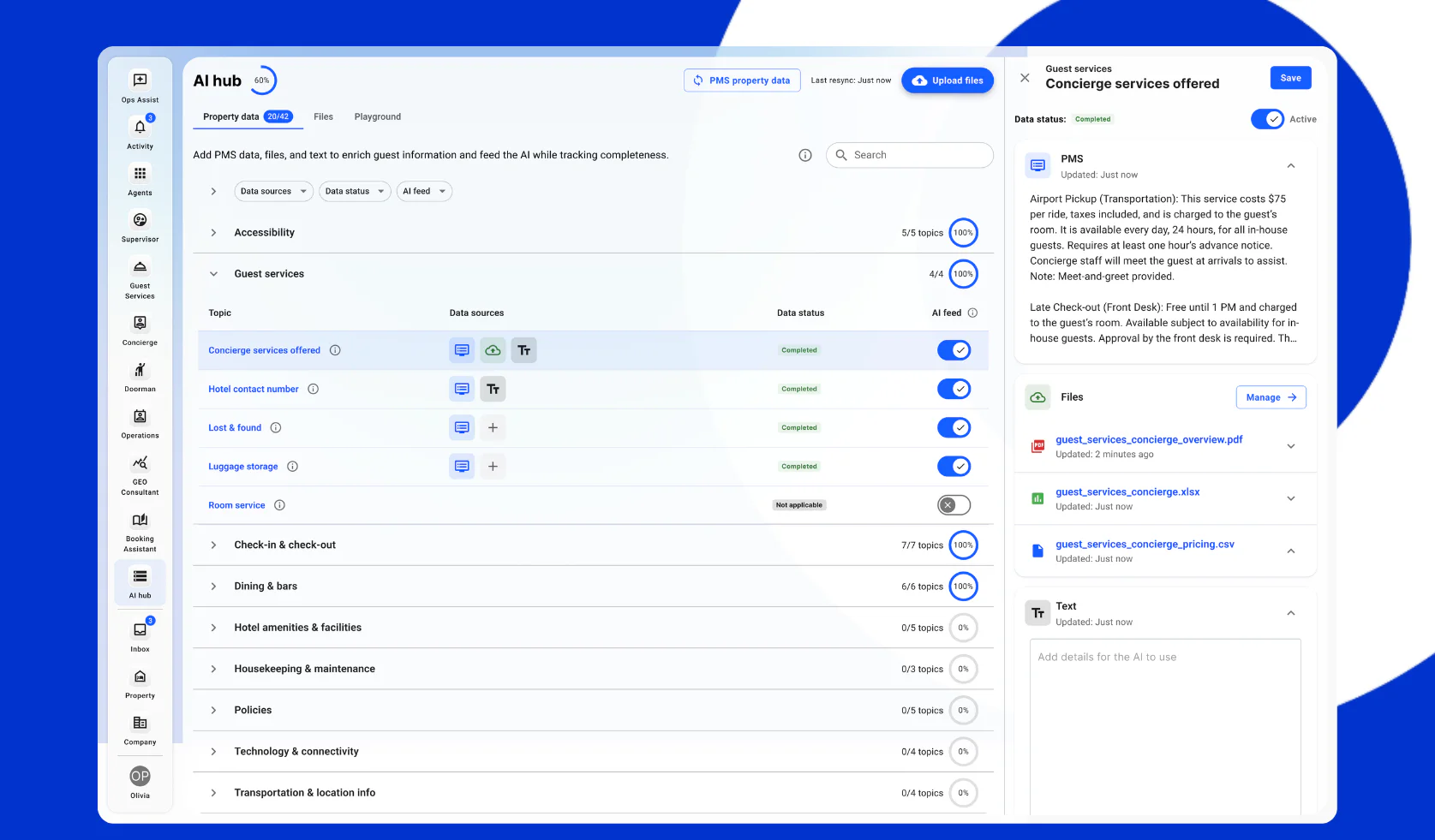Screen dimensions: 1435x840
Task: Click info icon beside Room service
Action: (279, 505)
